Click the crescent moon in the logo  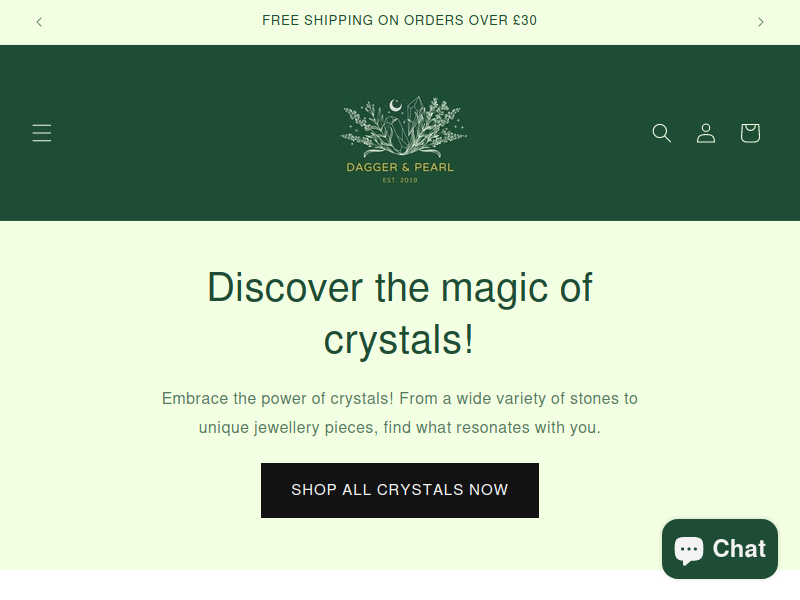tap(395, 106)
